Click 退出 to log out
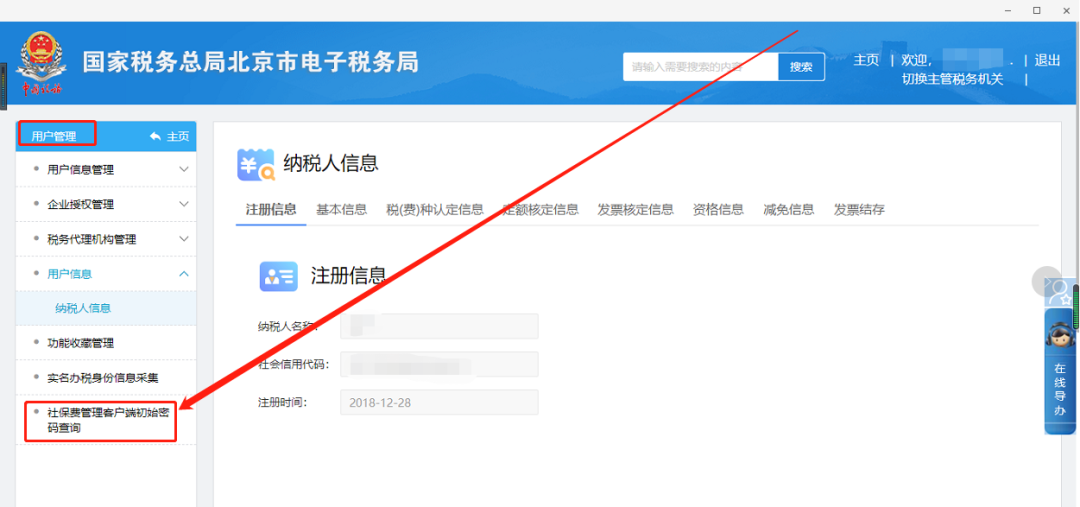 1047,60
